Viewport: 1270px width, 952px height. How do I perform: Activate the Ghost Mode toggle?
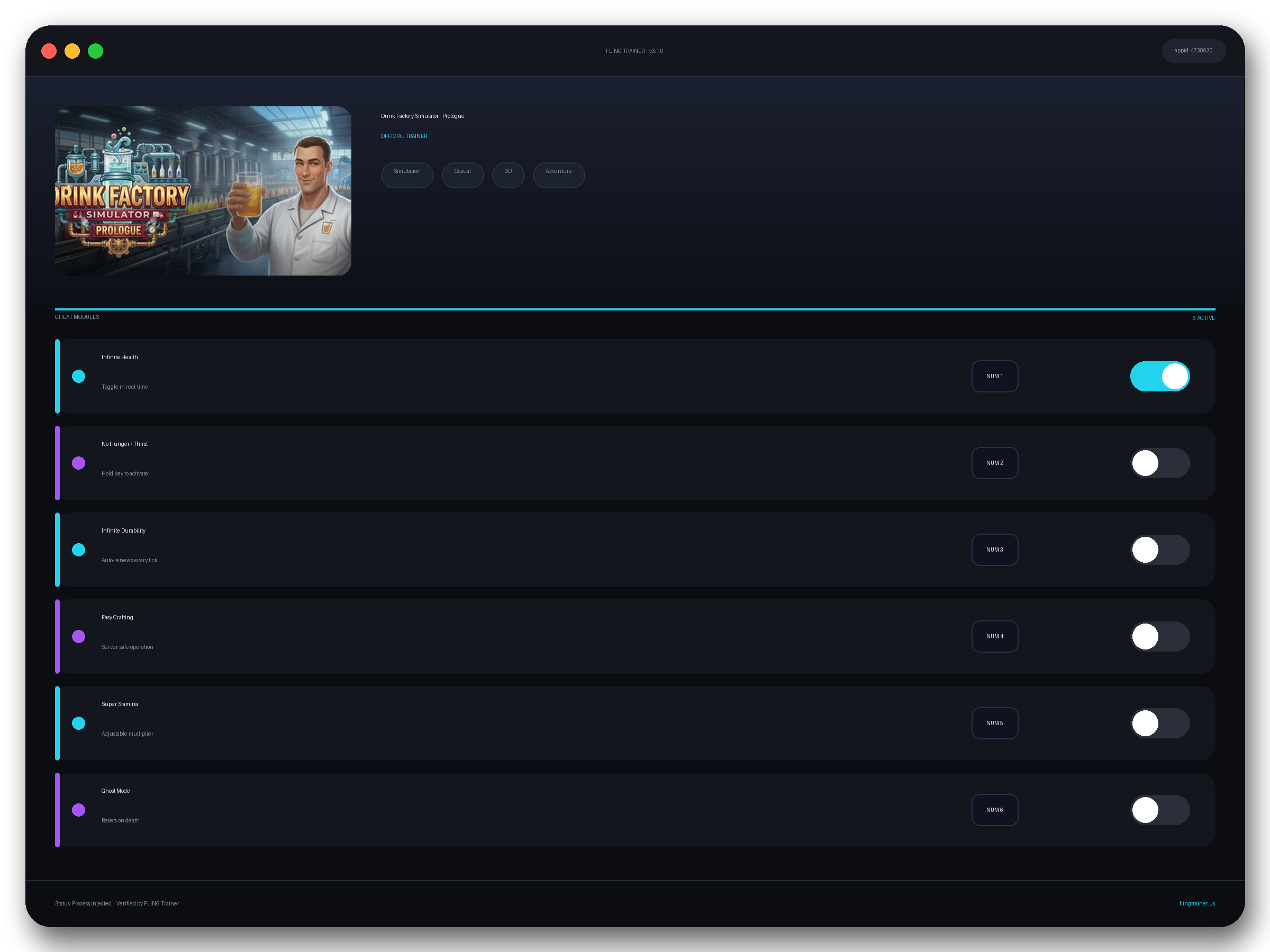click(1160, 809)
